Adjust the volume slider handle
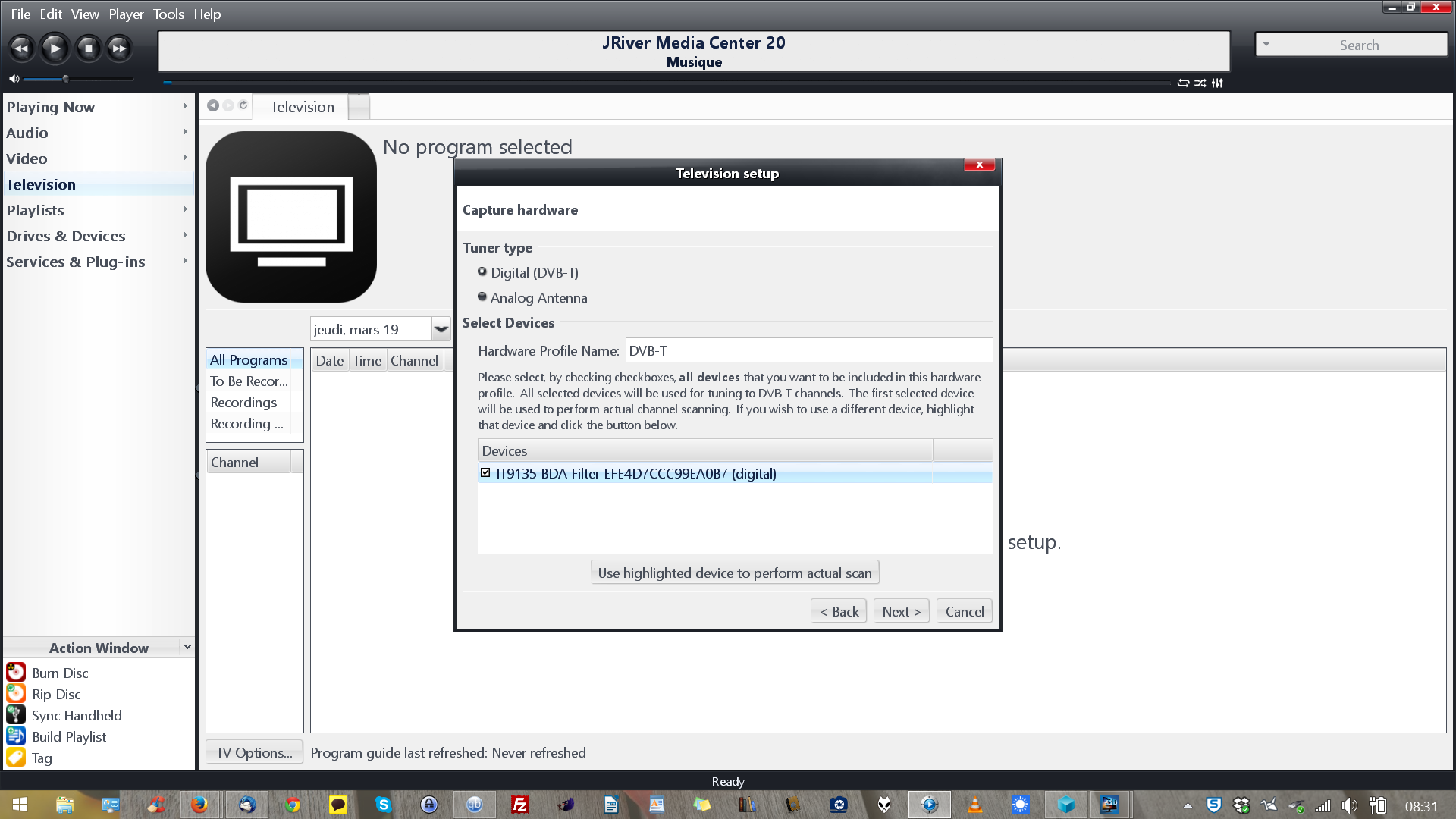This screenshot has width=1456, height=819. click(x=66, y=79)
